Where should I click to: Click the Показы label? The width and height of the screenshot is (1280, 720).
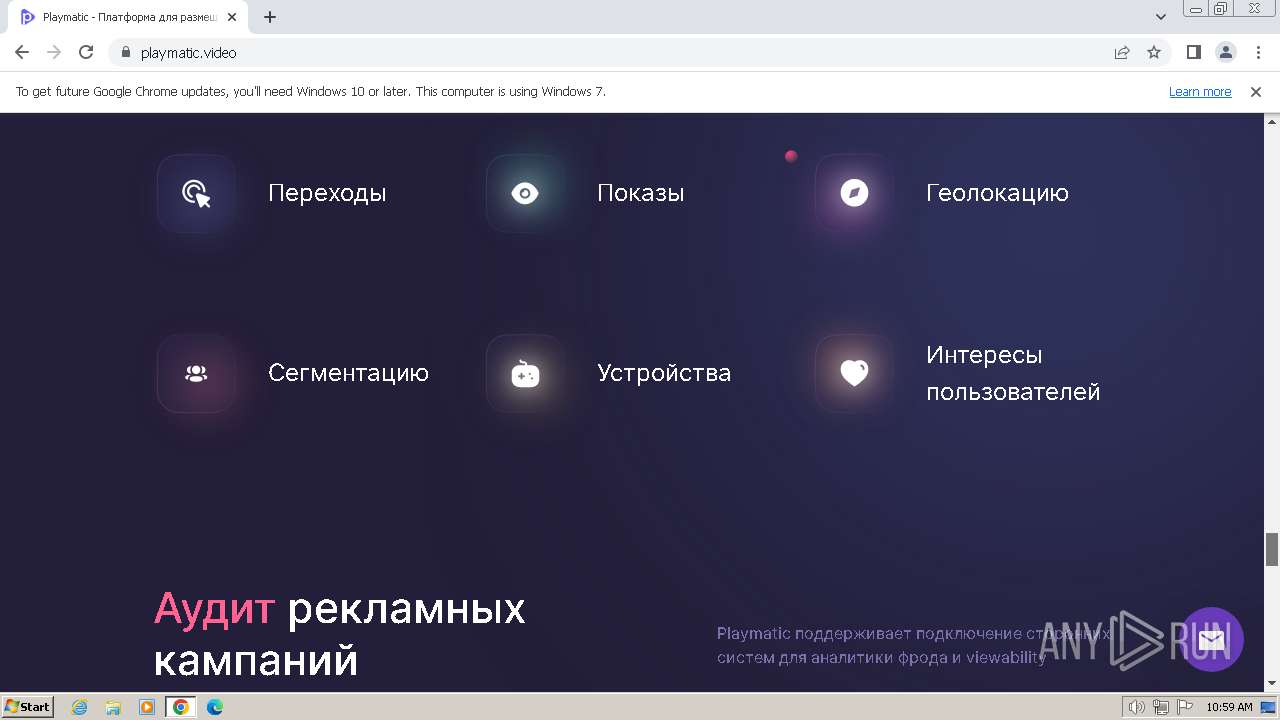coord(641,193)
